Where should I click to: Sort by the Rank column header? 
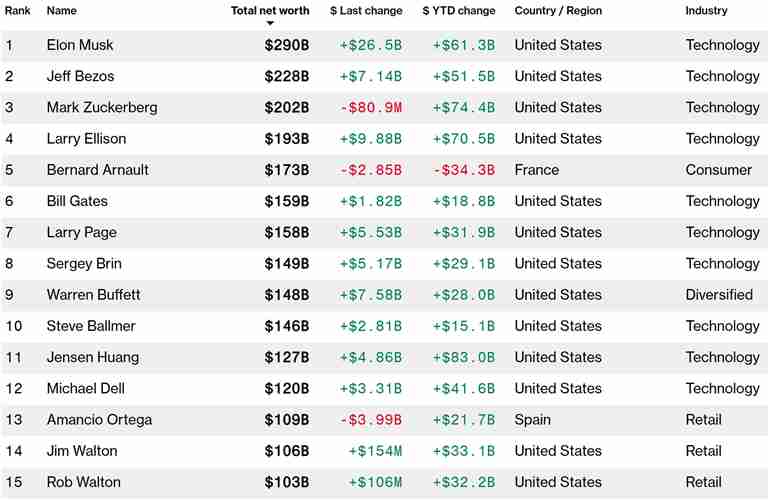[x=18, y=10]
